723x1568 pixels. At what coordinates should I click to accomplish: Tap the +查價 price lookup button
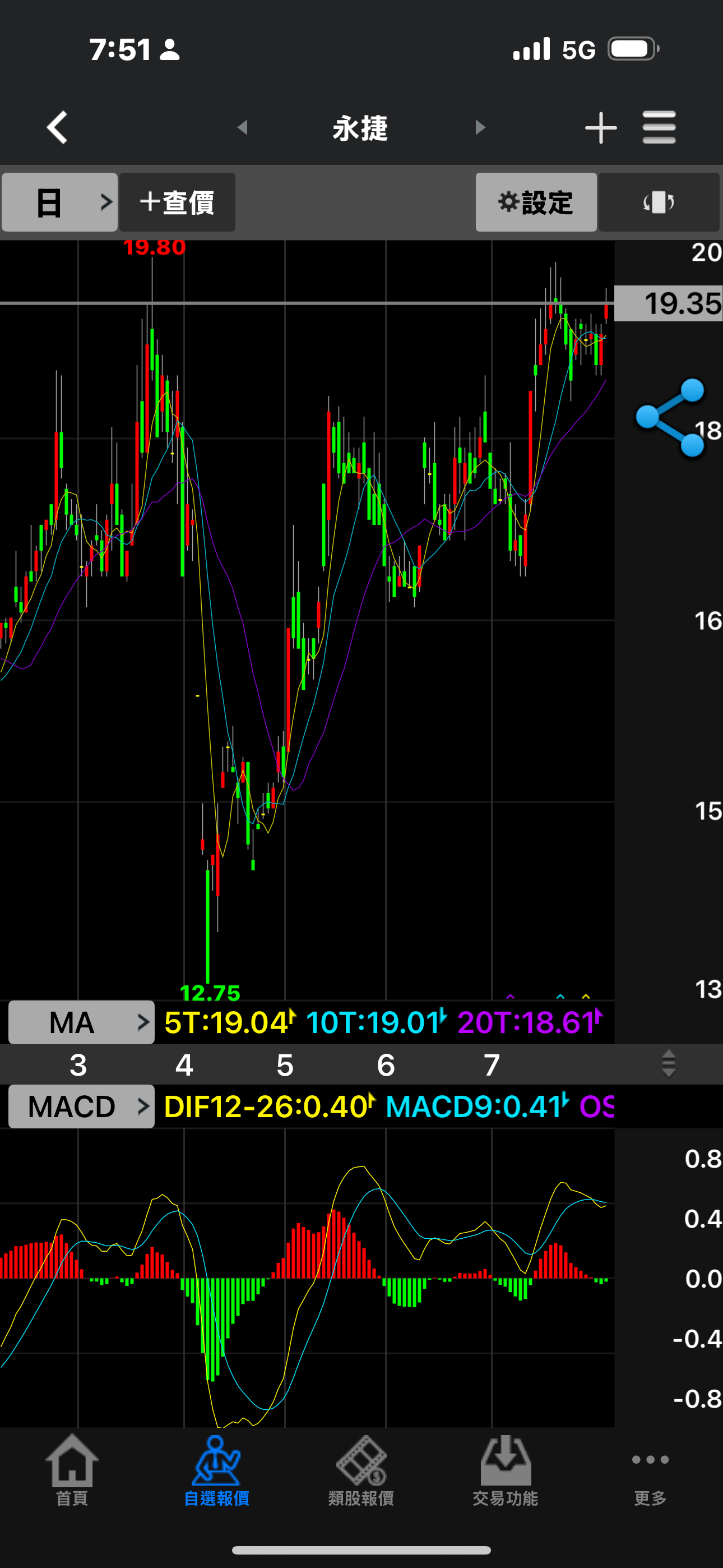(x=177, y=202)
